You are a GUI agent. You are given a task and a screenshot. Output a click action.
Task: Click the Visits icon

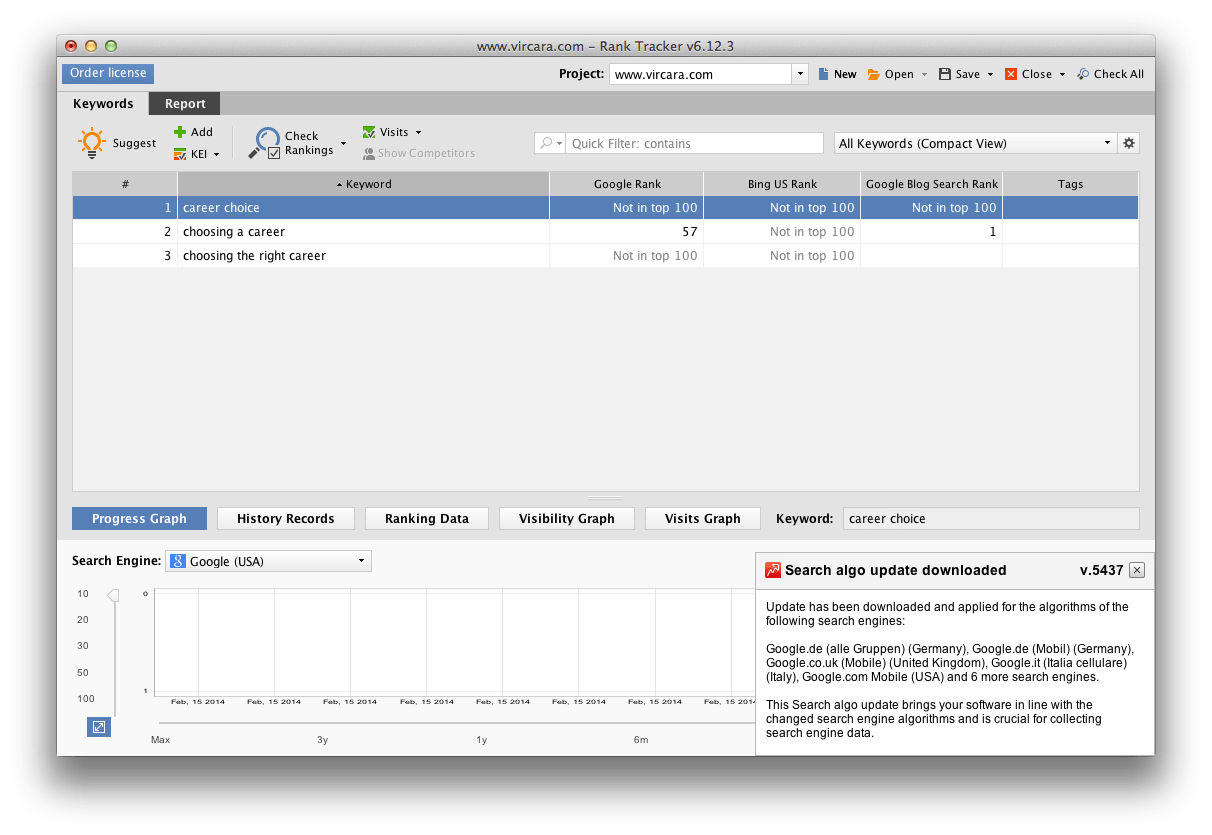(x=369, y=132)
